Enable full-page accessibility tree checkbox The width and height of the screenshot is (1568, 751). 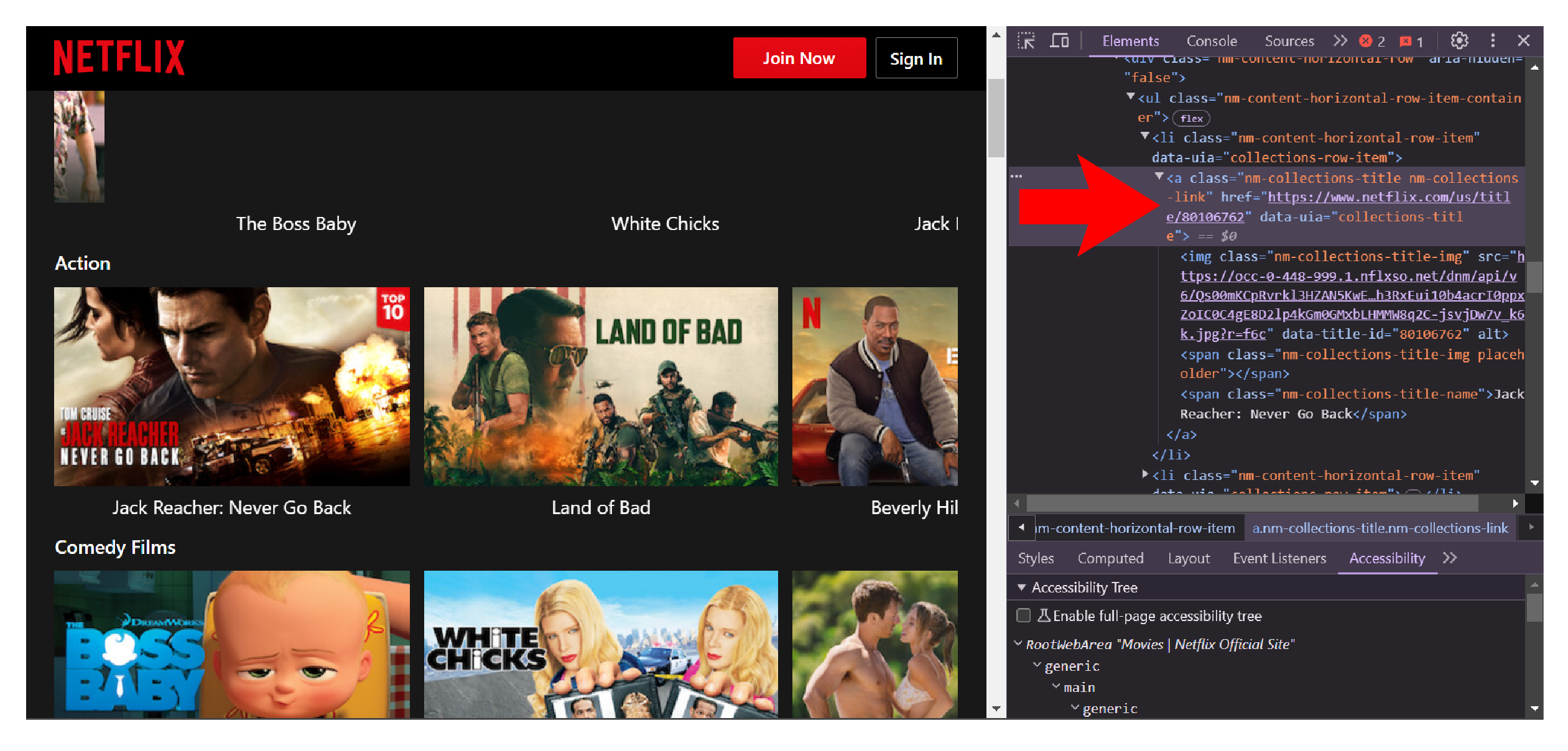coord(1023,615)
